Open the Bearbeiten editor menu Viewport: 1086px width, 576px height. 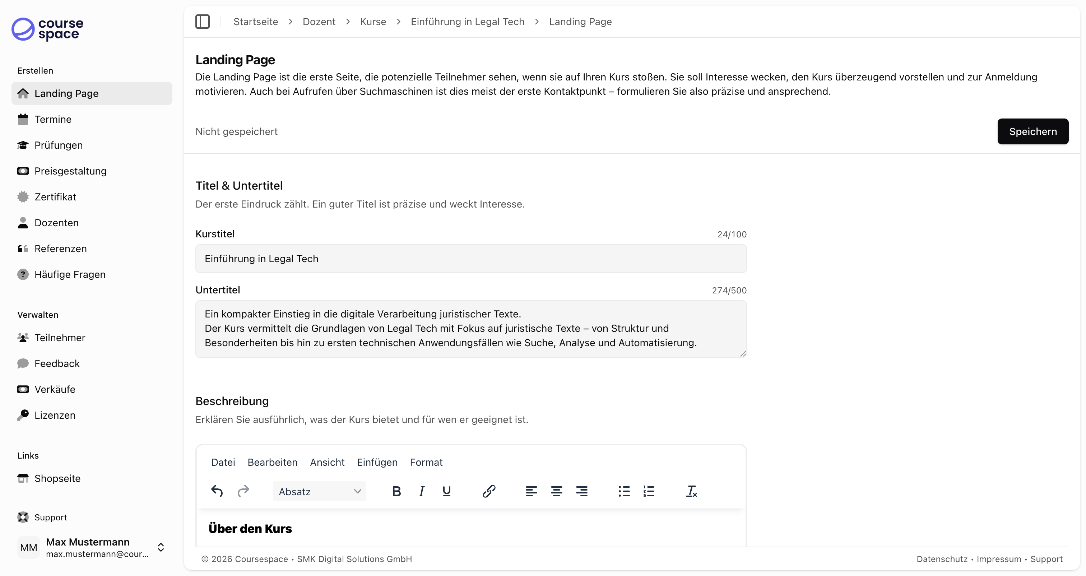click(273, 462)
